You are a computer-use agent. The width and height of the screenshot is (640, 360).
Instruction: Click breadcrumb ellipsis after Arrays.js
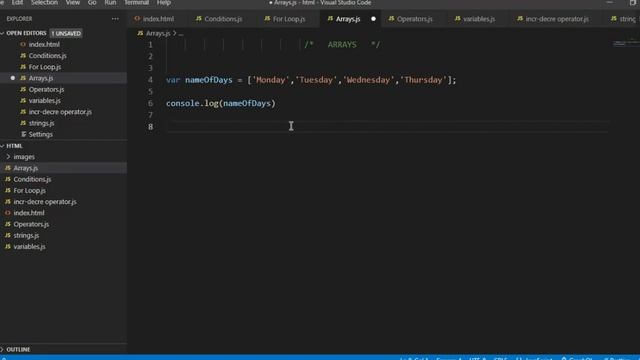(x=181, y=34)
